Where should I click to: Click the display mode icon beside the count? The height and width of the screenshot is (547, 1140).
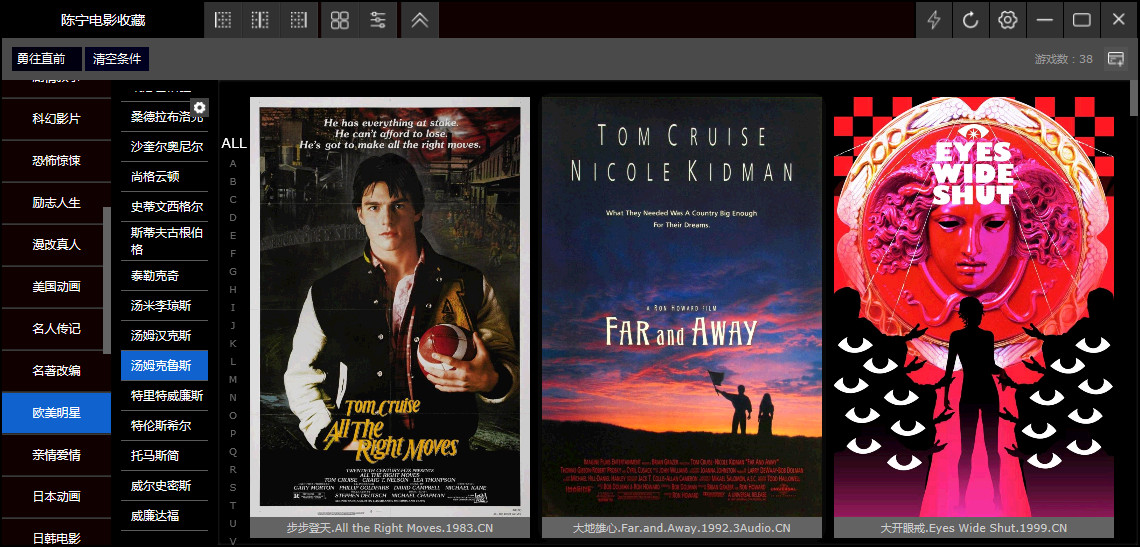click(x=1115, y=59)
